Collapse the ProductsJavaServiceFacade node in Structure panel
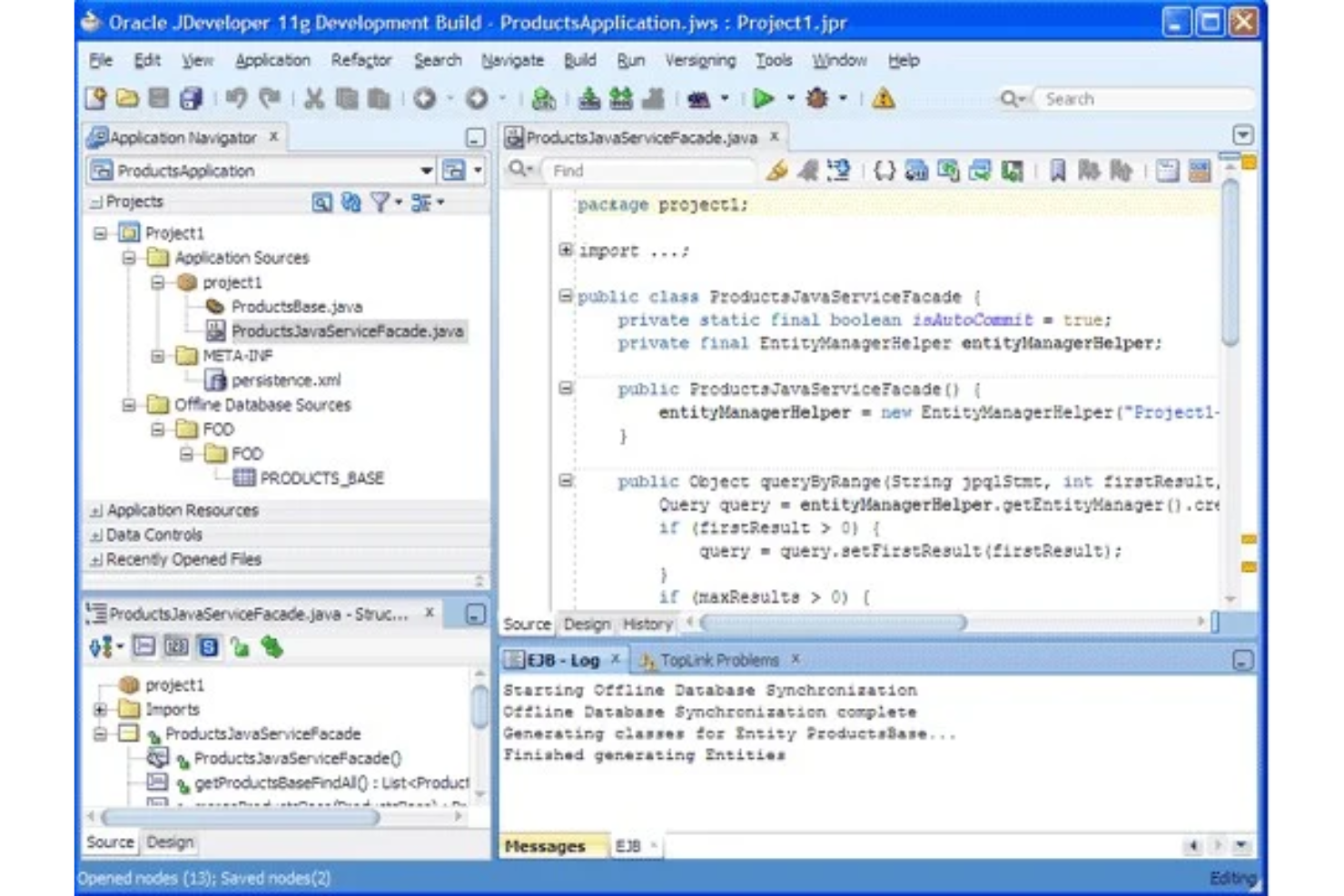1344x896 pixels. 100,734
